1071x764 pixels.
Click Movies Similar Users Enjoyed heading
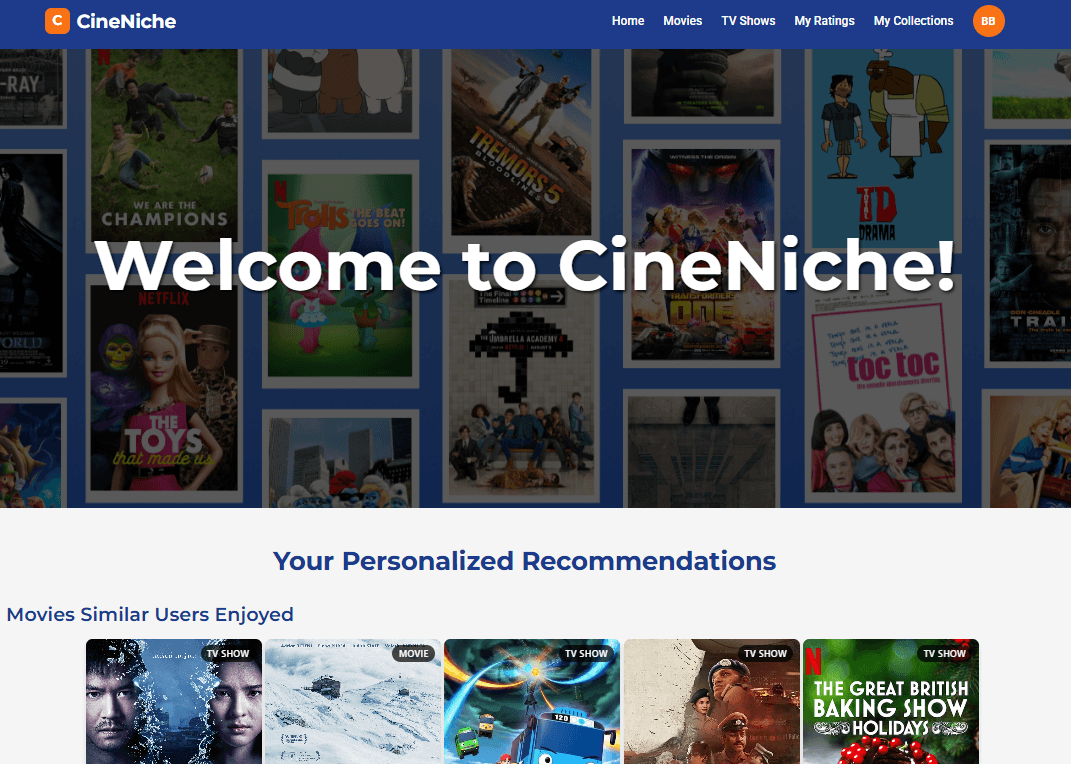coord(150,614)
